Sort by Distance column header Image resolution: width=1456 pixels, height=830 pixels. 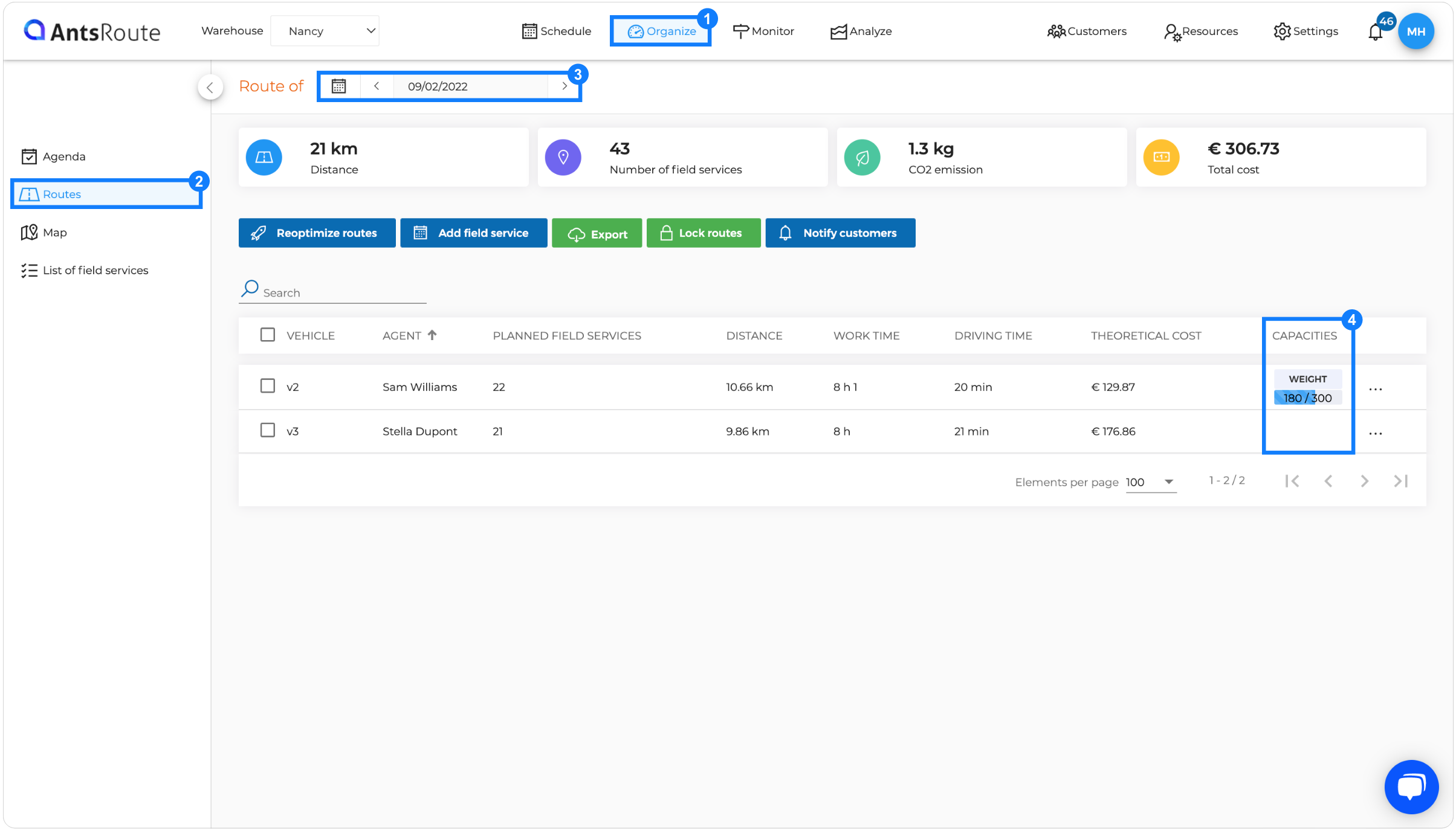click(x=754, y=335)
